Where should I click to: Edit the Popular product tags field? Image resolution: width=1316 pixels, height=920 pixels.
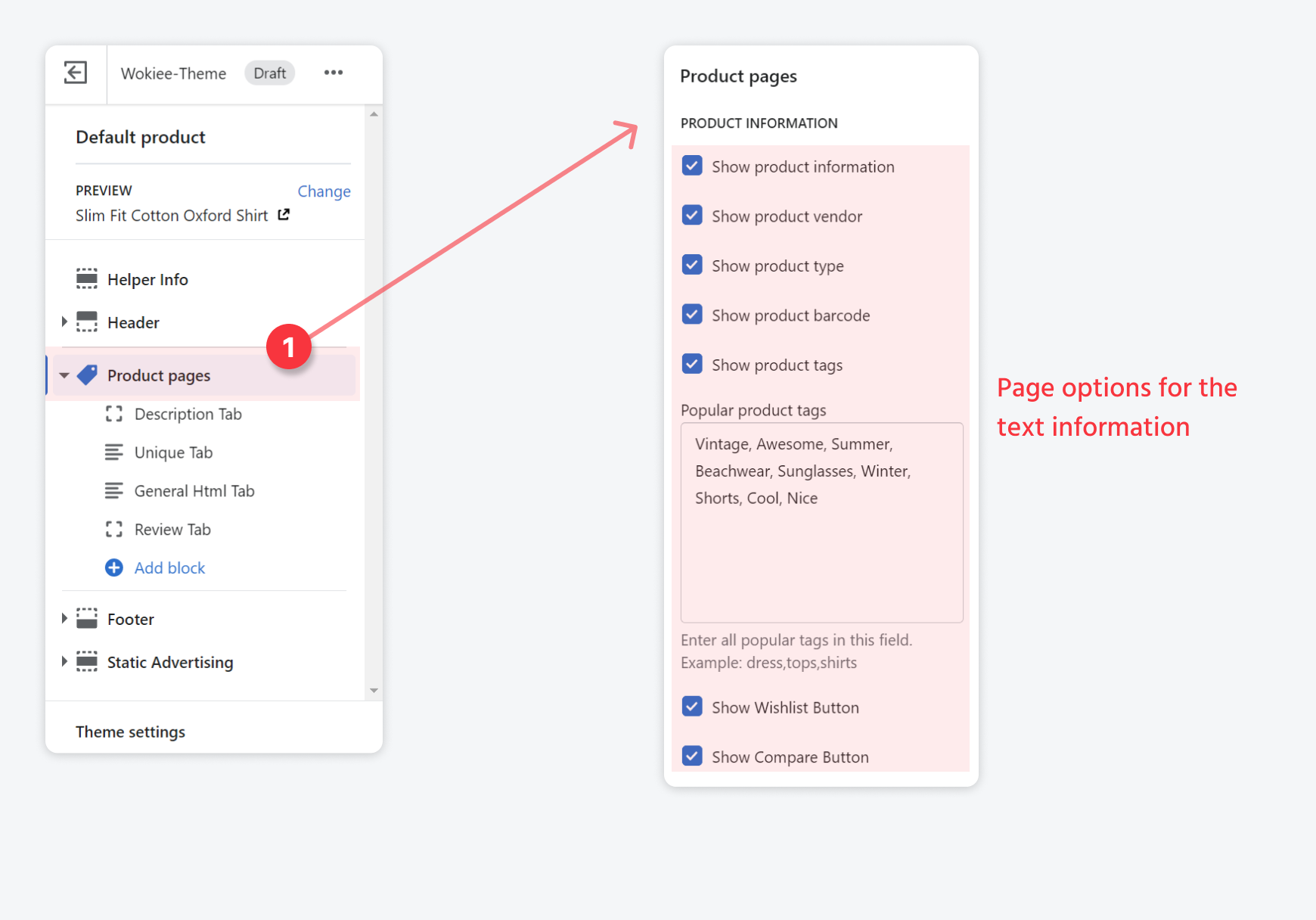tap(821, 522)
